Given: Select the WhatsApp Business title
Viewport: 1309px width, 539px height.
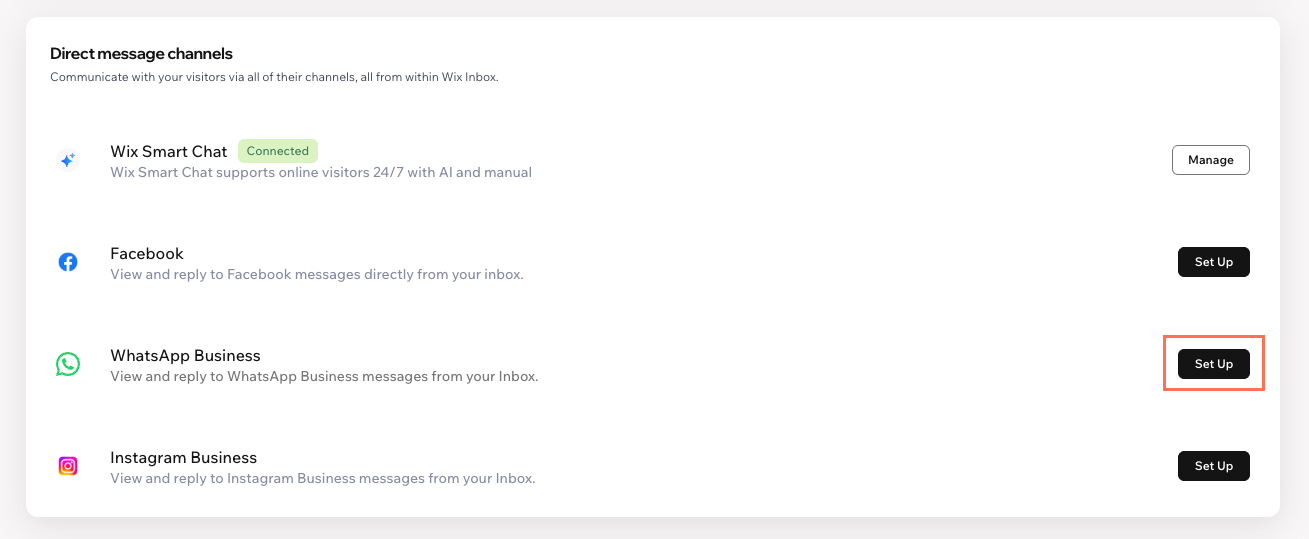Looking at the screenshot, I should (x=185, y=355).
